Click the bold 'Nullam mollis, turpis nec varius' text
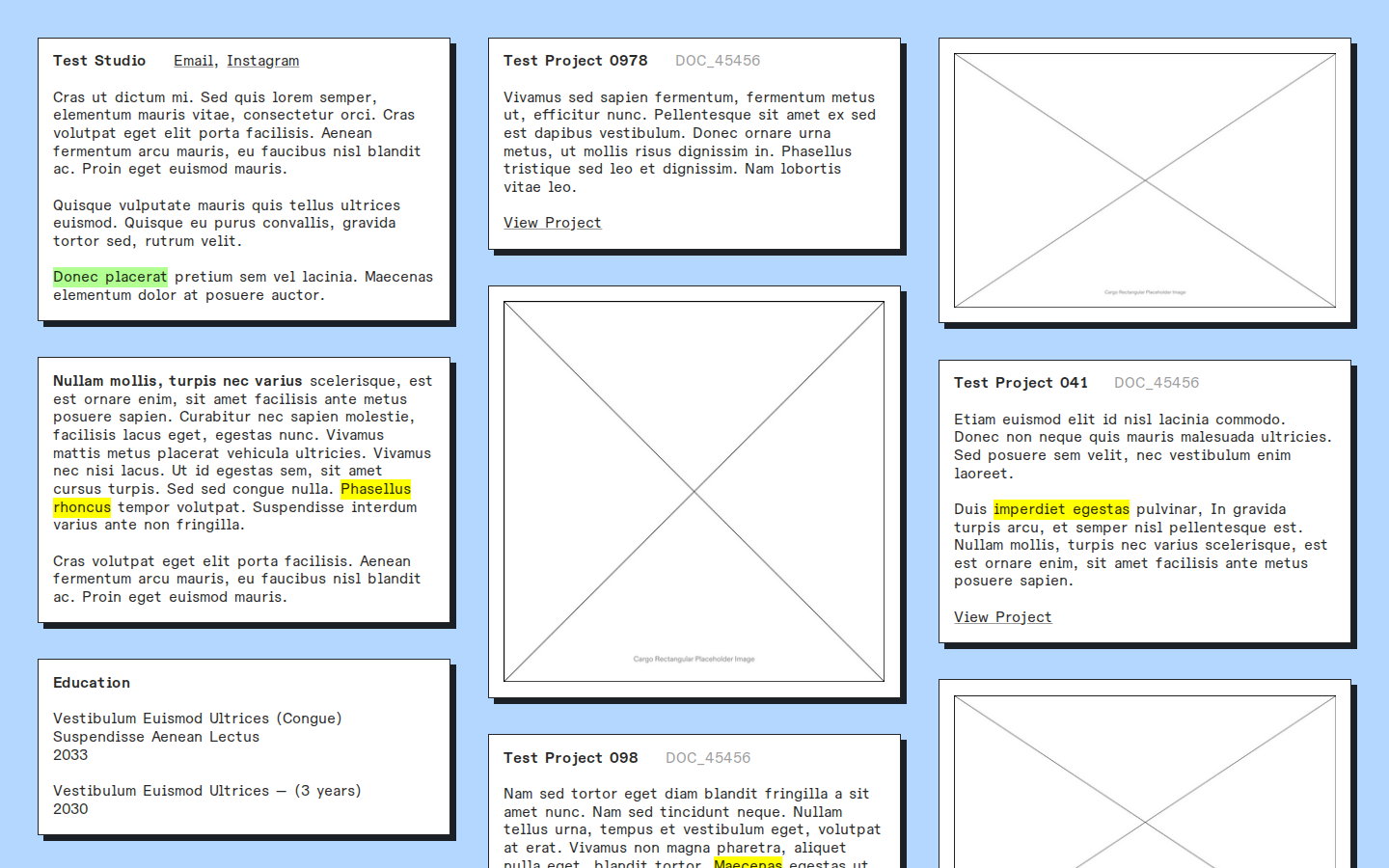The width and height of the screenshot is (1389, 868). click(177, 381)
